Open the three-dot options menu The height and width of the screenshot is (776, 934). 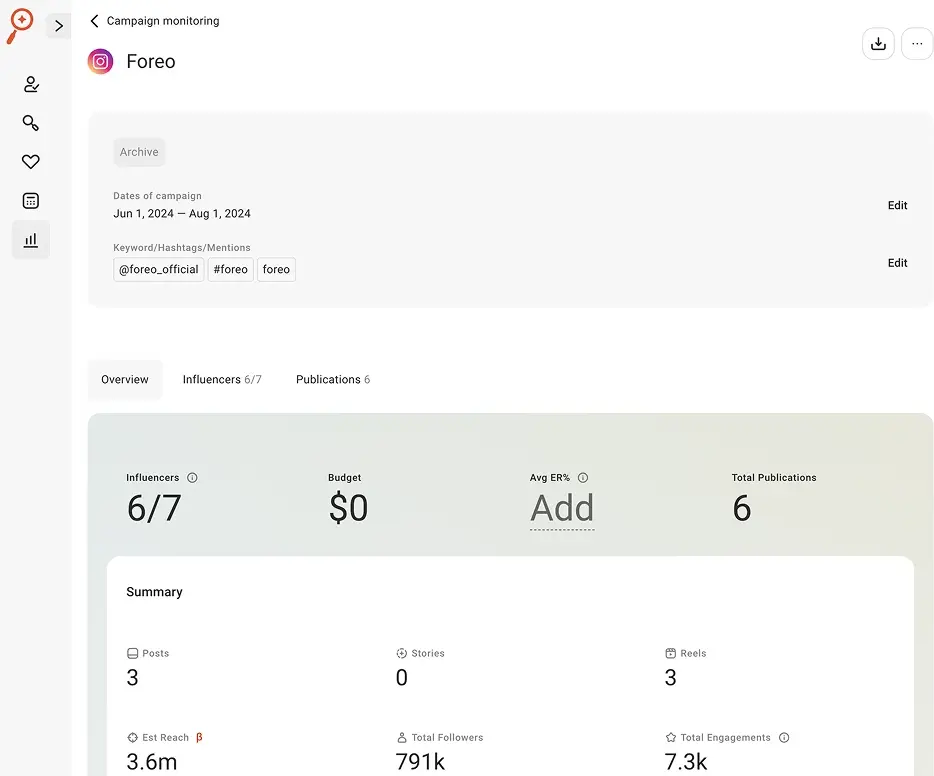[x=917, y=44]
